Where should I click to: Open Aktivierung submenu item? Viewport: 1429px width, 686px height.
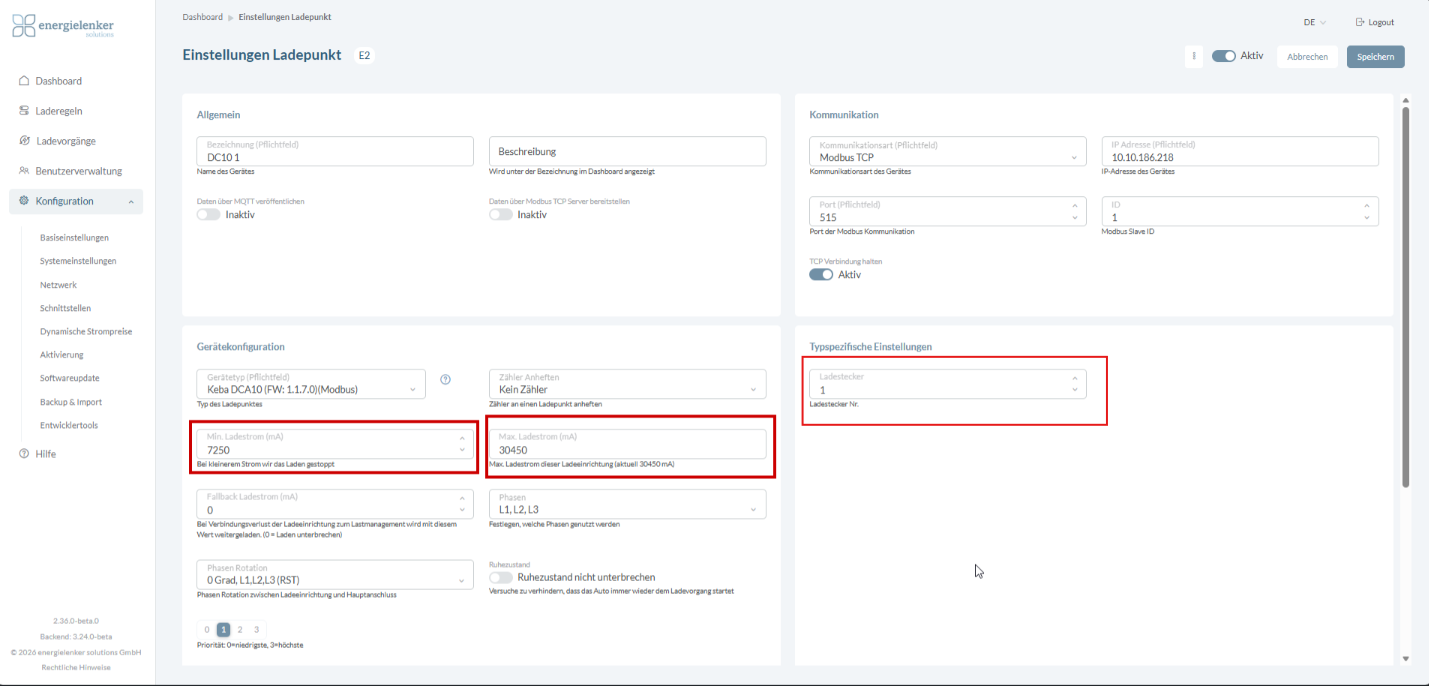pos(62,355)
